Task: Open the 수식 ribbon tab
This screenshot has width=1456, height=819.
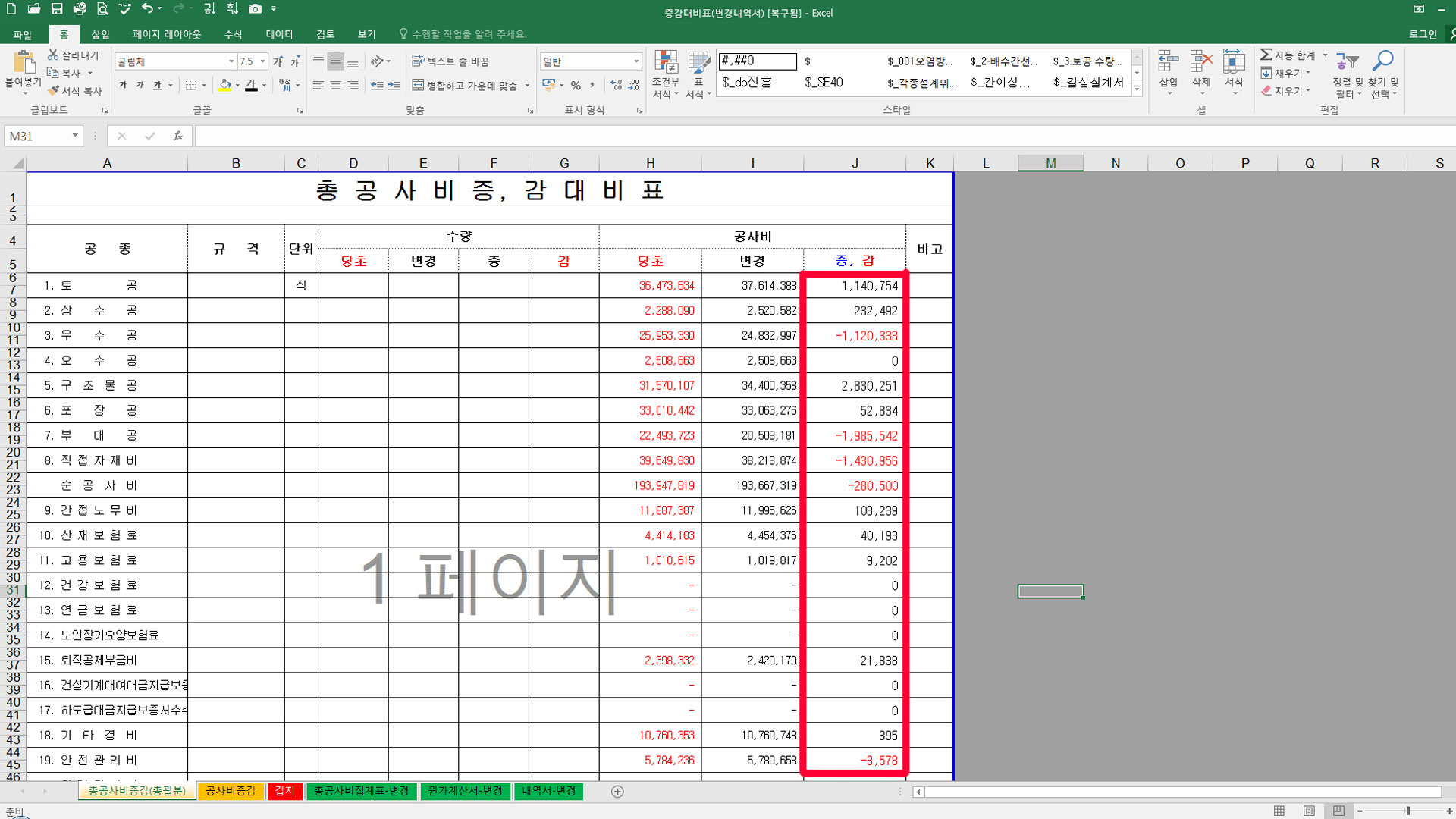Action: pyautogui.click(x=233, y=34)
